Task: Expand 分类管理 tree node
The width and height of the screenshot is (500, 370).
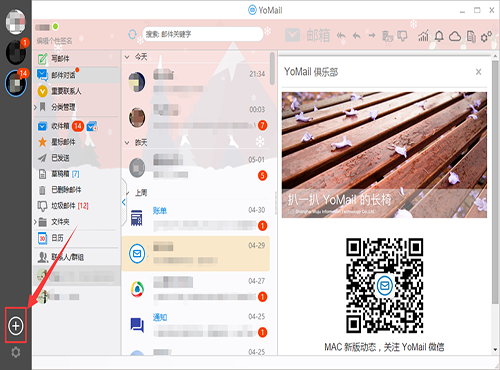Action: pyautogui.click(x=36, y=107)
